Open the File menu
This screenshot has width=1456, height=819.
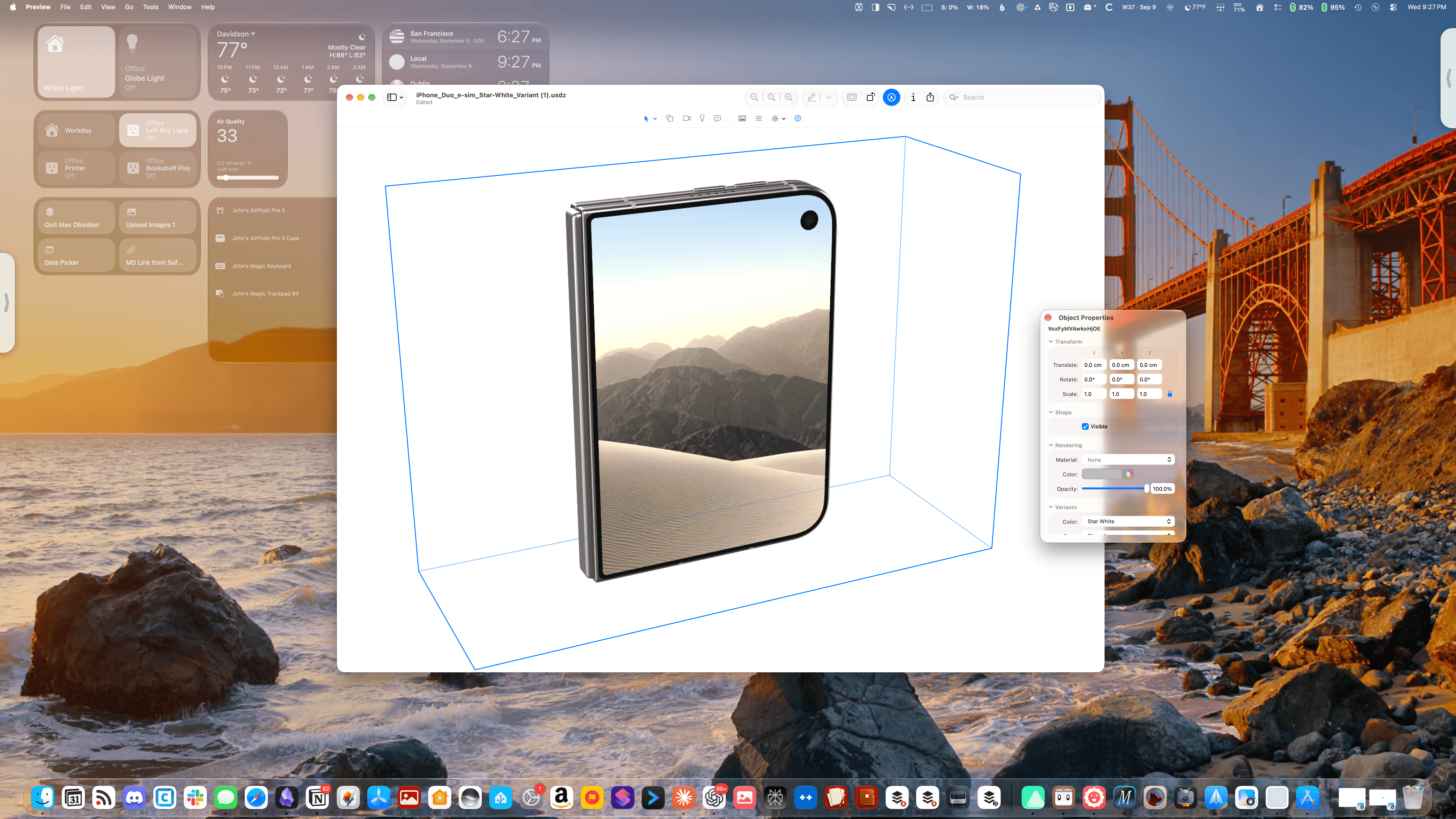66,7
